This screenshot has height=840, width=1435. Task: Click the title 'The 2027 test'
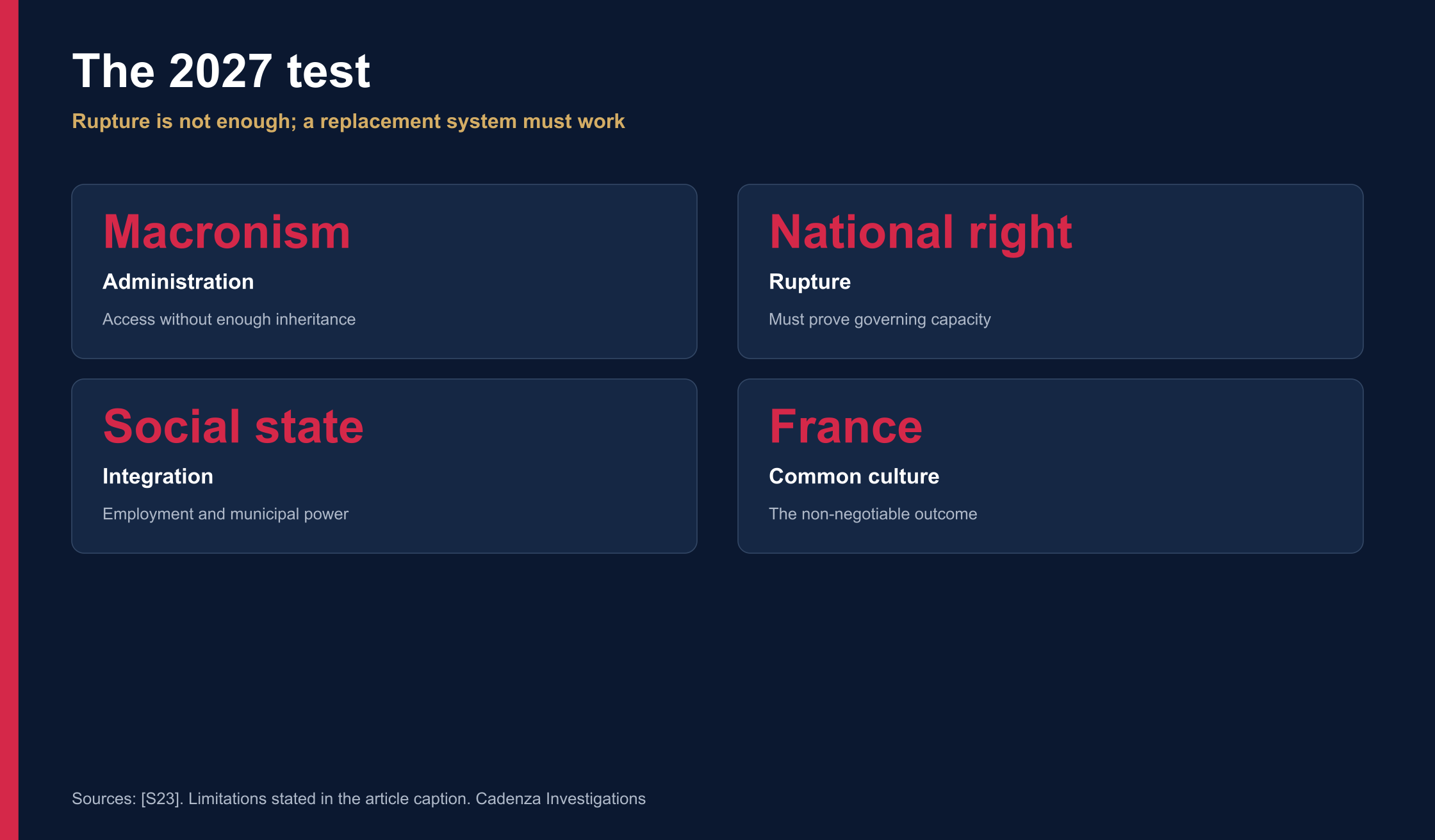coord(221,71)
